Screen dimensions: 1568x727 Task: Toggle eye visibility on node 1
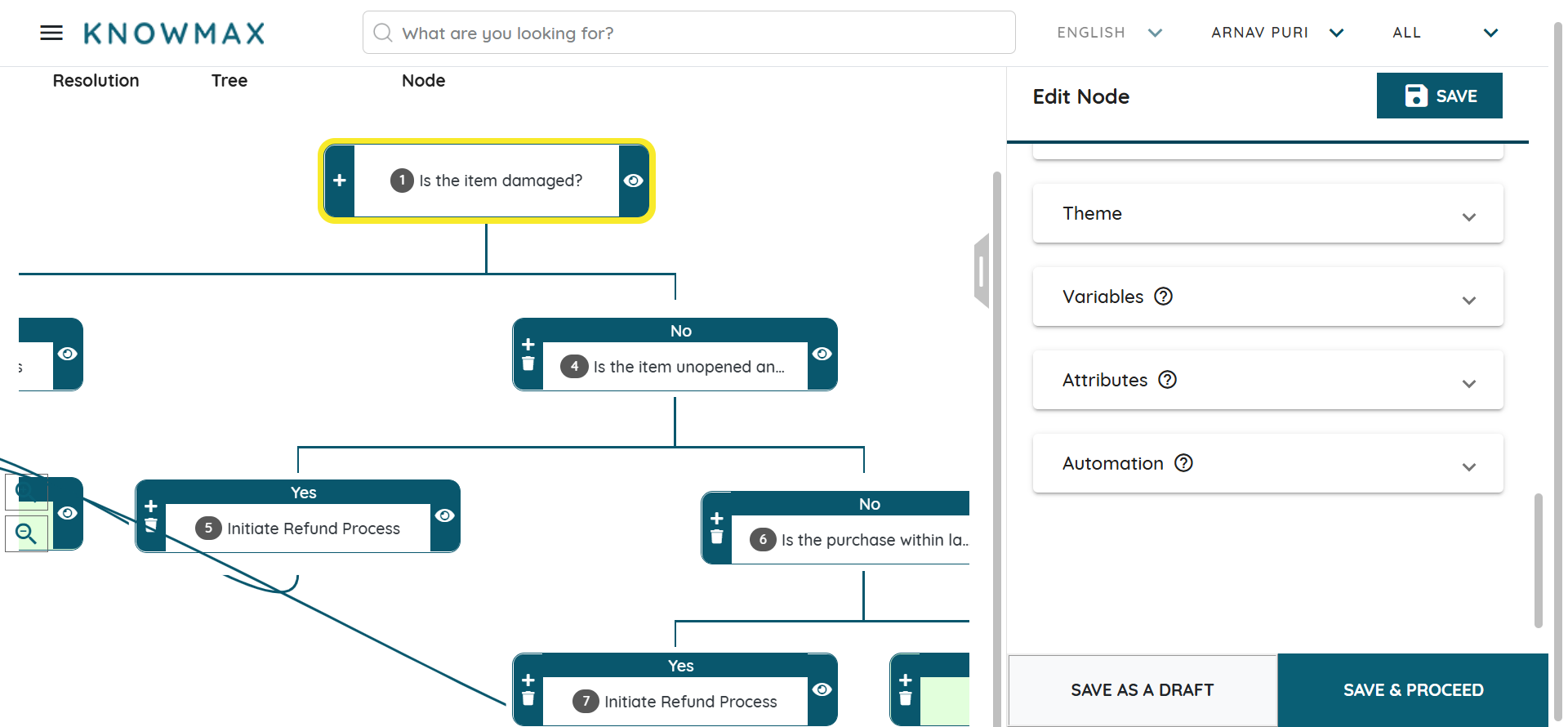click(634, 181)
